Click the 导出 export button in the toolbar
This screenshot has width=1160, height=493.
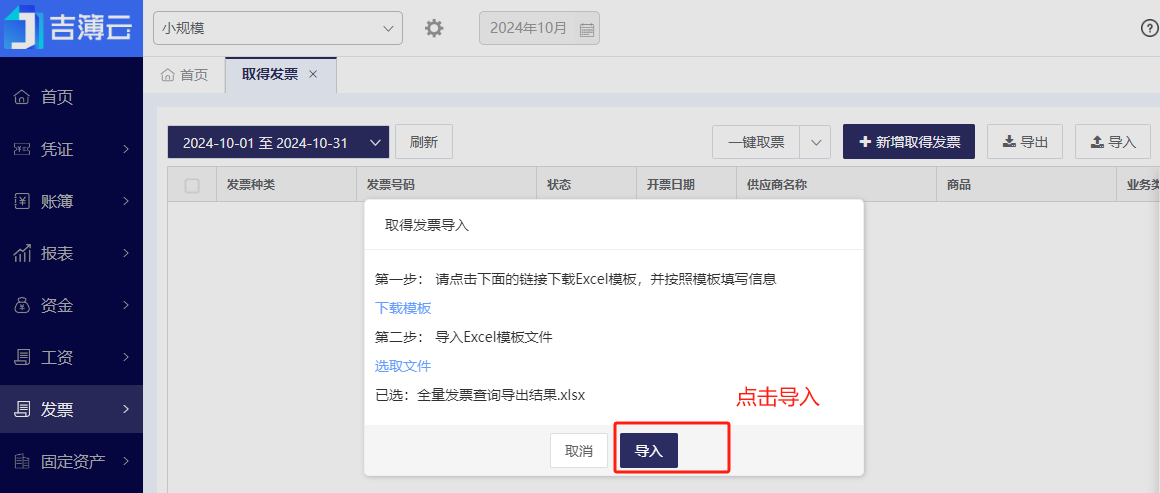[x=1025, y=142]
